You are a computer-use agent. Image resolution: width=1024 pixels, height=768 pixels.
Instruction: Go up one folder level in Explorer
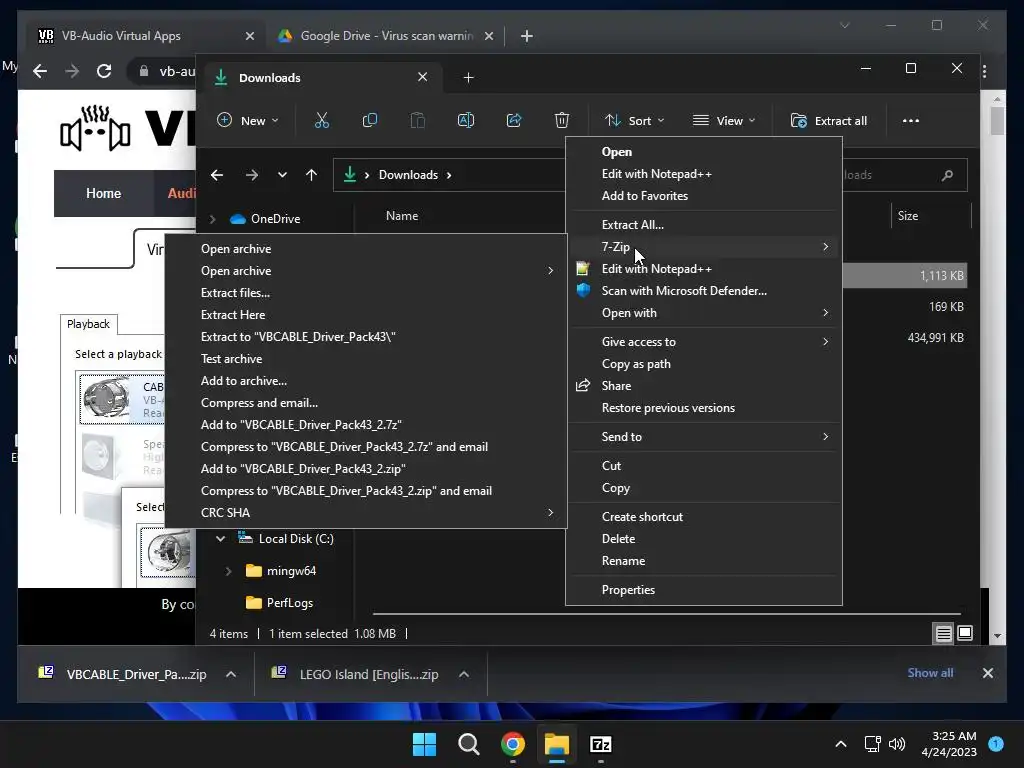point(312,175)
